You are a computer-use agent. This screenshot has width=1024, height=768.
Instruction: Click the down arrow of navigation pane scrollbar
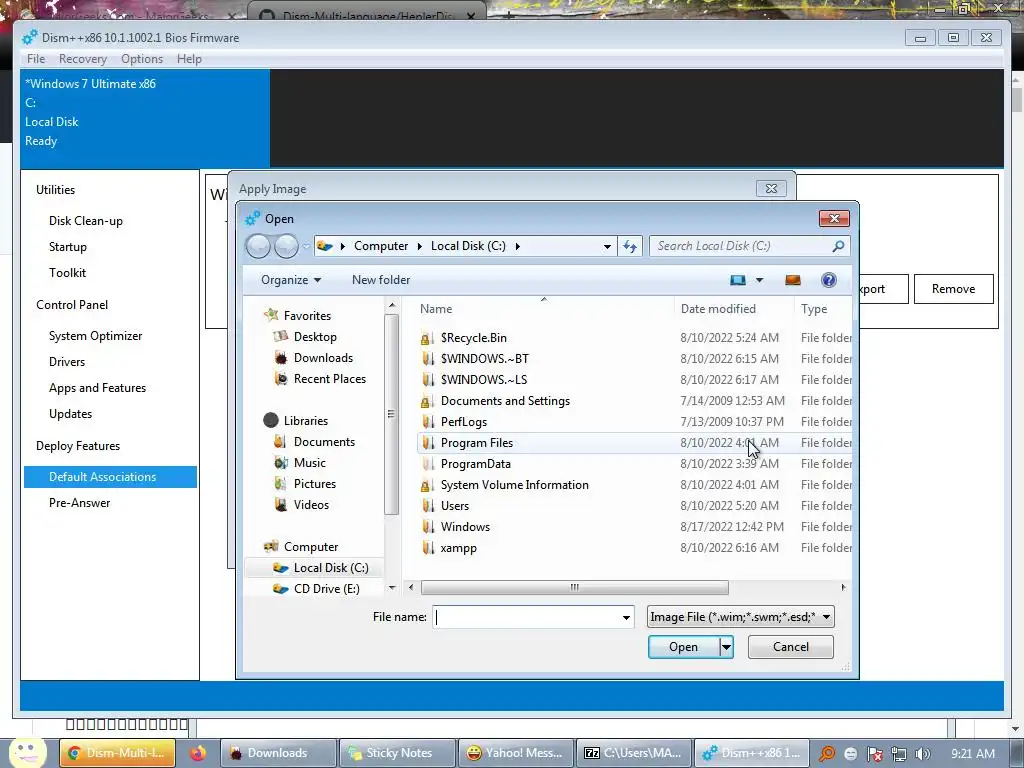[392, 588]
